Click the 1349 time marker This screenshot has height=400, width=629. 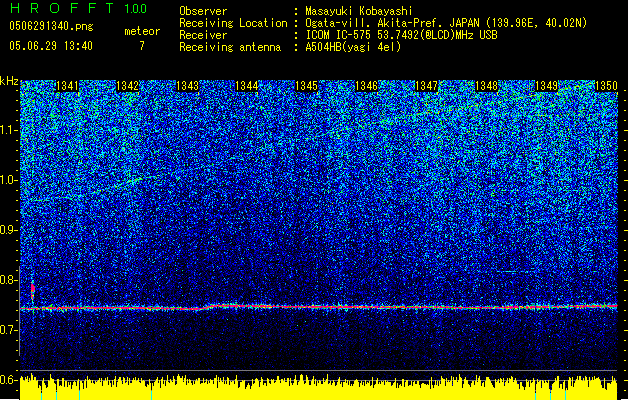[546, 86]
